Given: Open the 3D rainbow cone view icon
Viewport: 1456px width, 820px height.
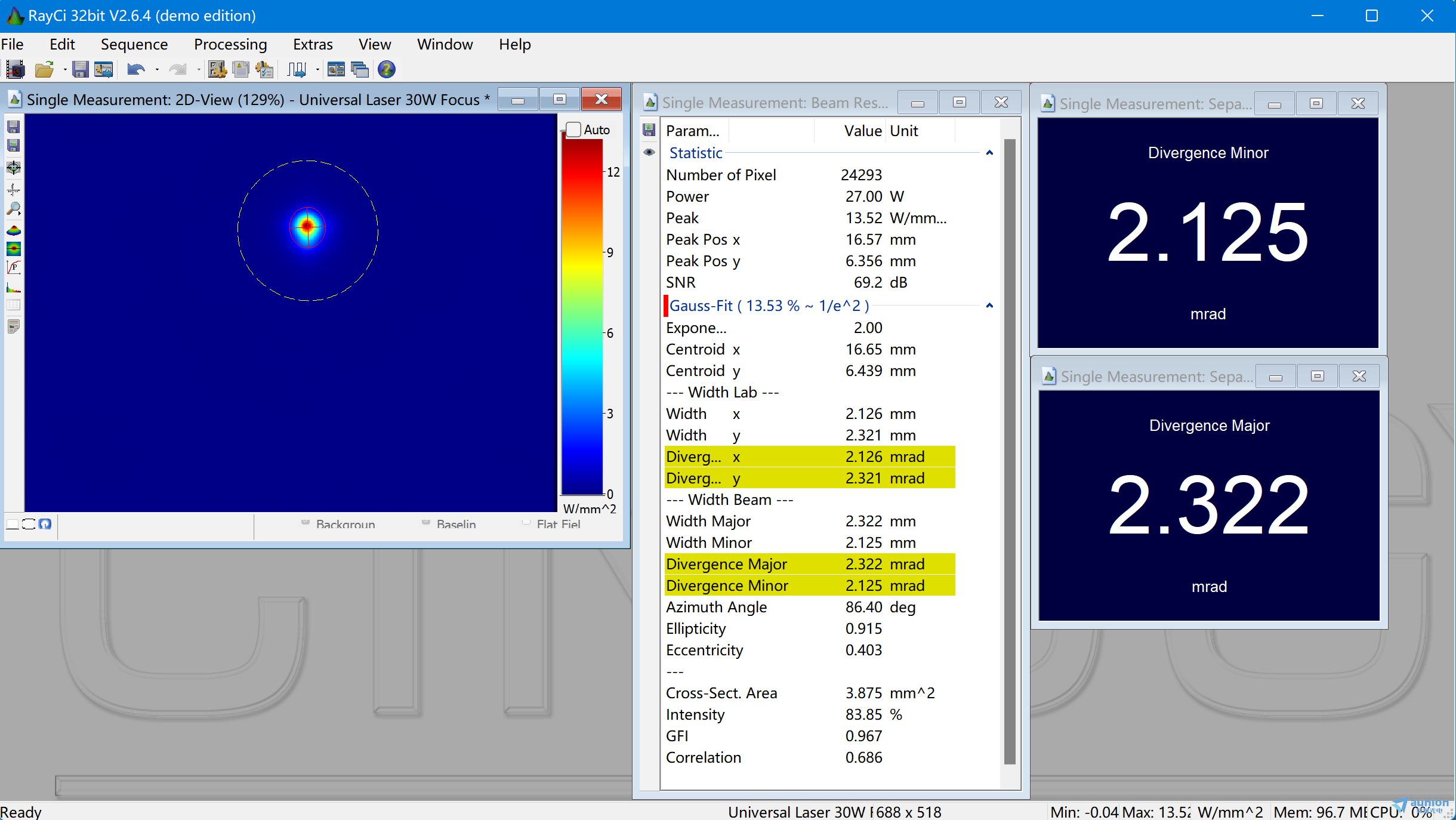Looking at the screenshot, I should 13,230.
